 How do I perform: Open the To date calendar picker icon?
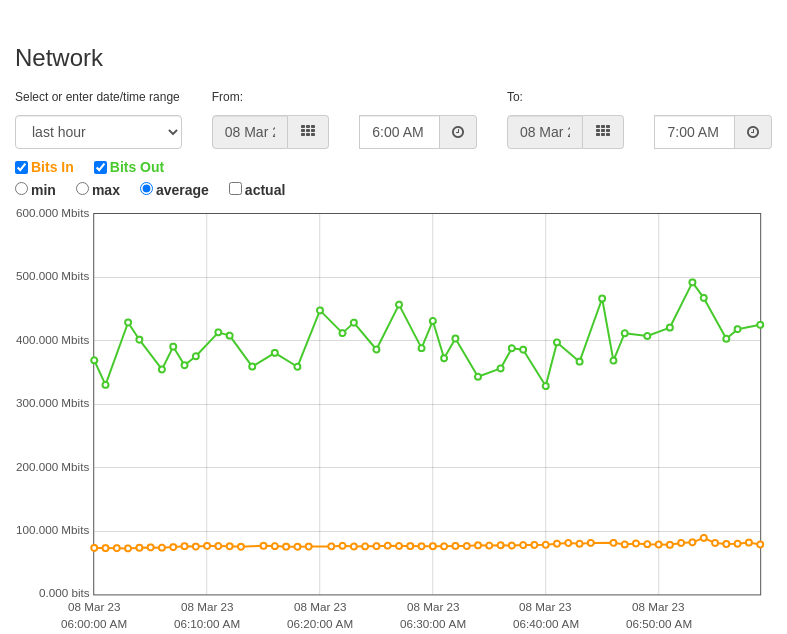click(x=603, y=132)
